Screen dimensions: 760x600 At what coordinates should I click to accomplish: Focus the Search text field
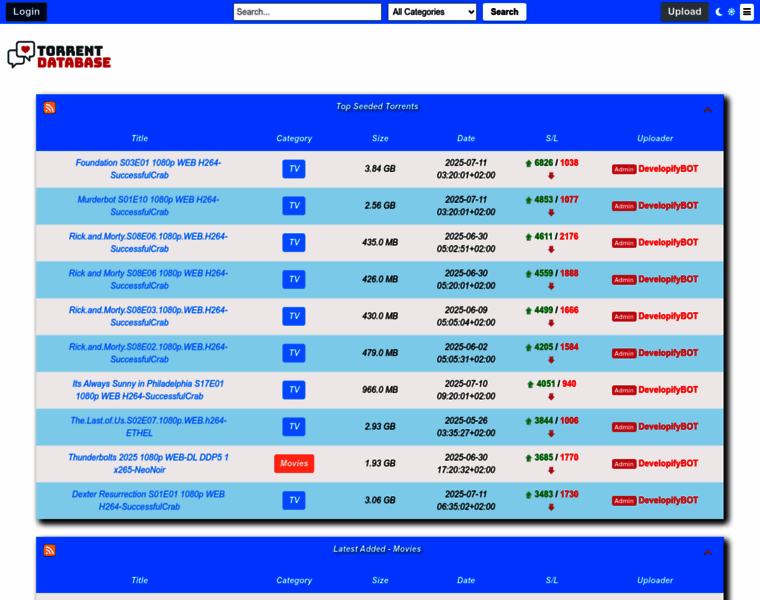coord(307,12)
